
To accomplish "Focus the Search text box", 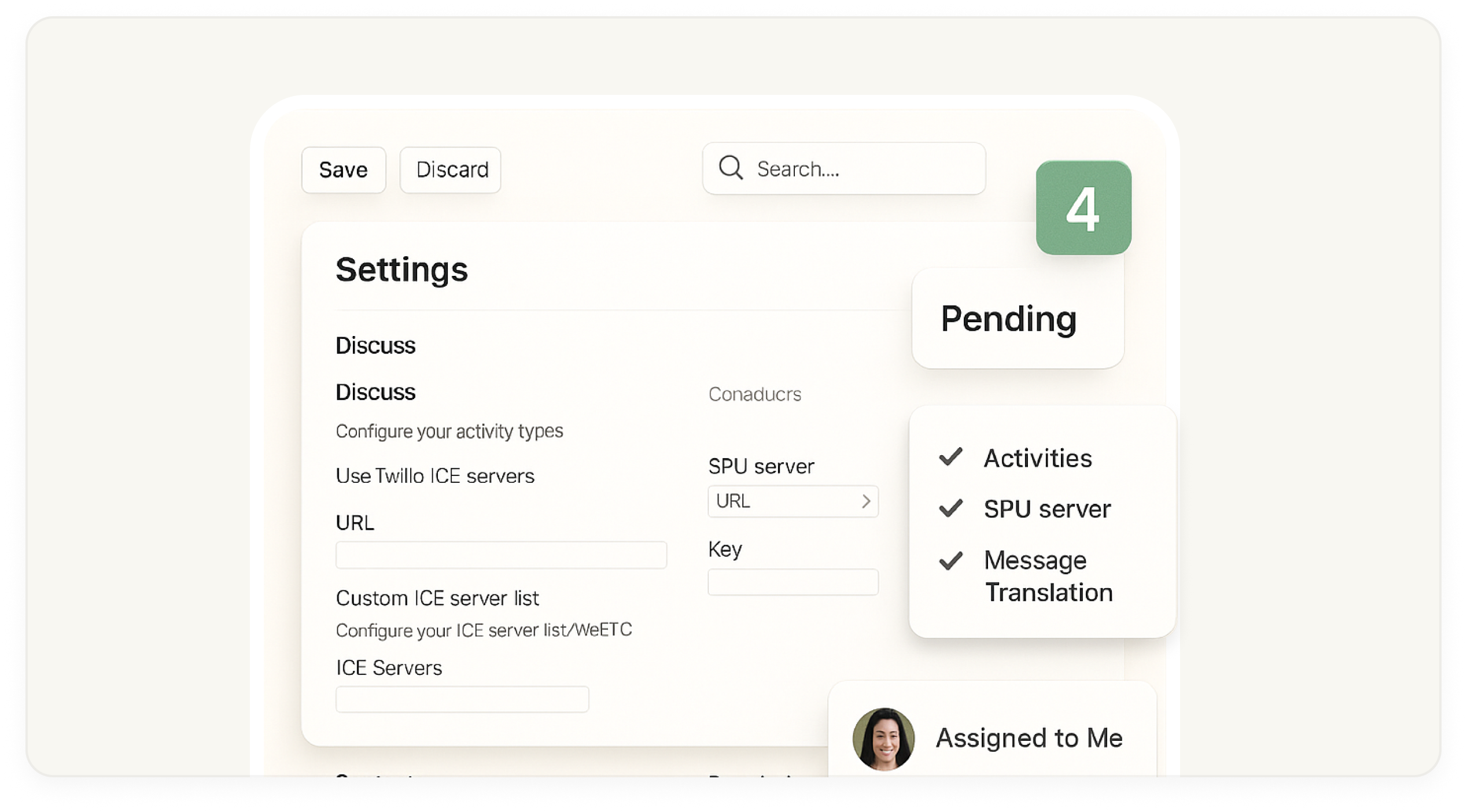I will click(862, 169).
